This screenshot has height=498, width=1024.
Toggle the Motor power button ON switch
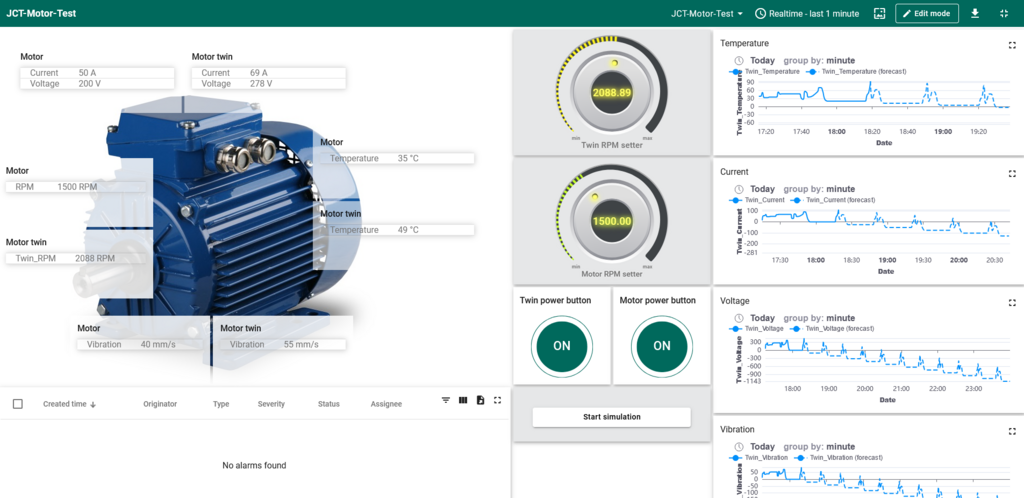(x=661, y=345)
